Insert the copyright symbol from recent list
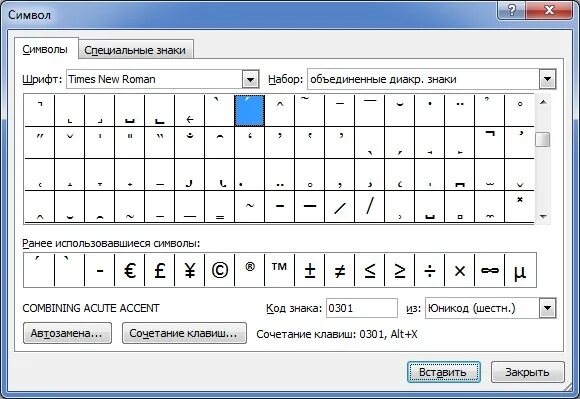Viewport: 580px width, 399px height. (x=219, y=270)
